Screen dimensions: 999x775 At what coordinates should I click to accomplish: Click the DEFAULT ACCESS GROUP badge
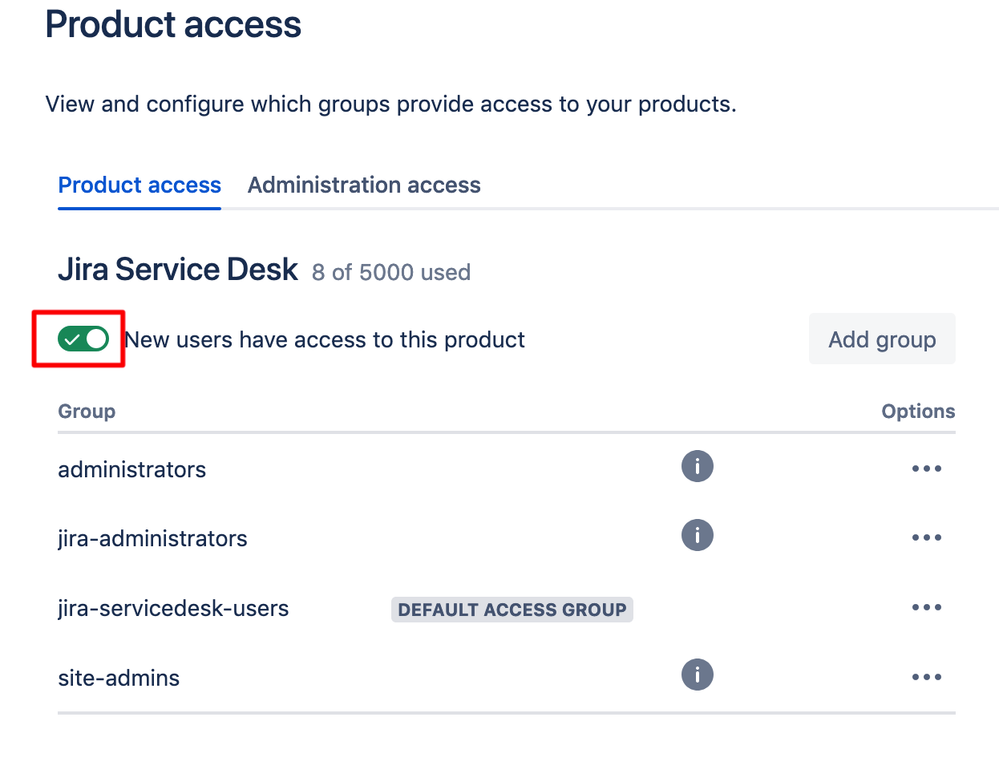coord(512,609)
